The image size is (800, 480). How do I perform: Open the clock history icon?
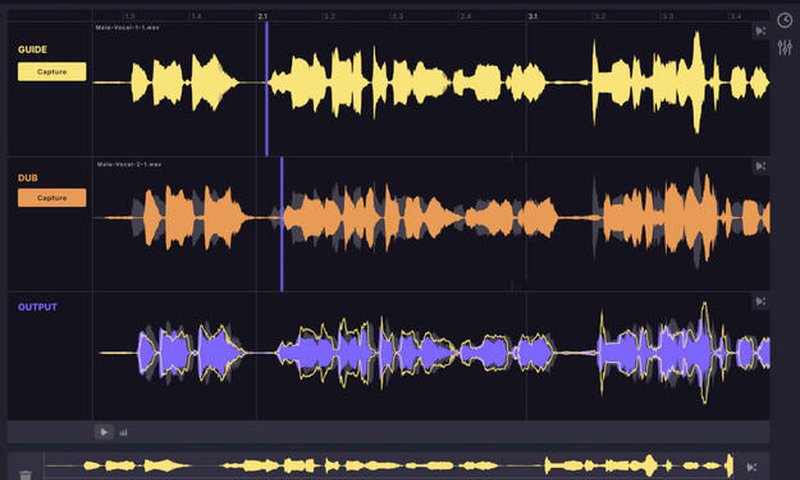point(785,19)
